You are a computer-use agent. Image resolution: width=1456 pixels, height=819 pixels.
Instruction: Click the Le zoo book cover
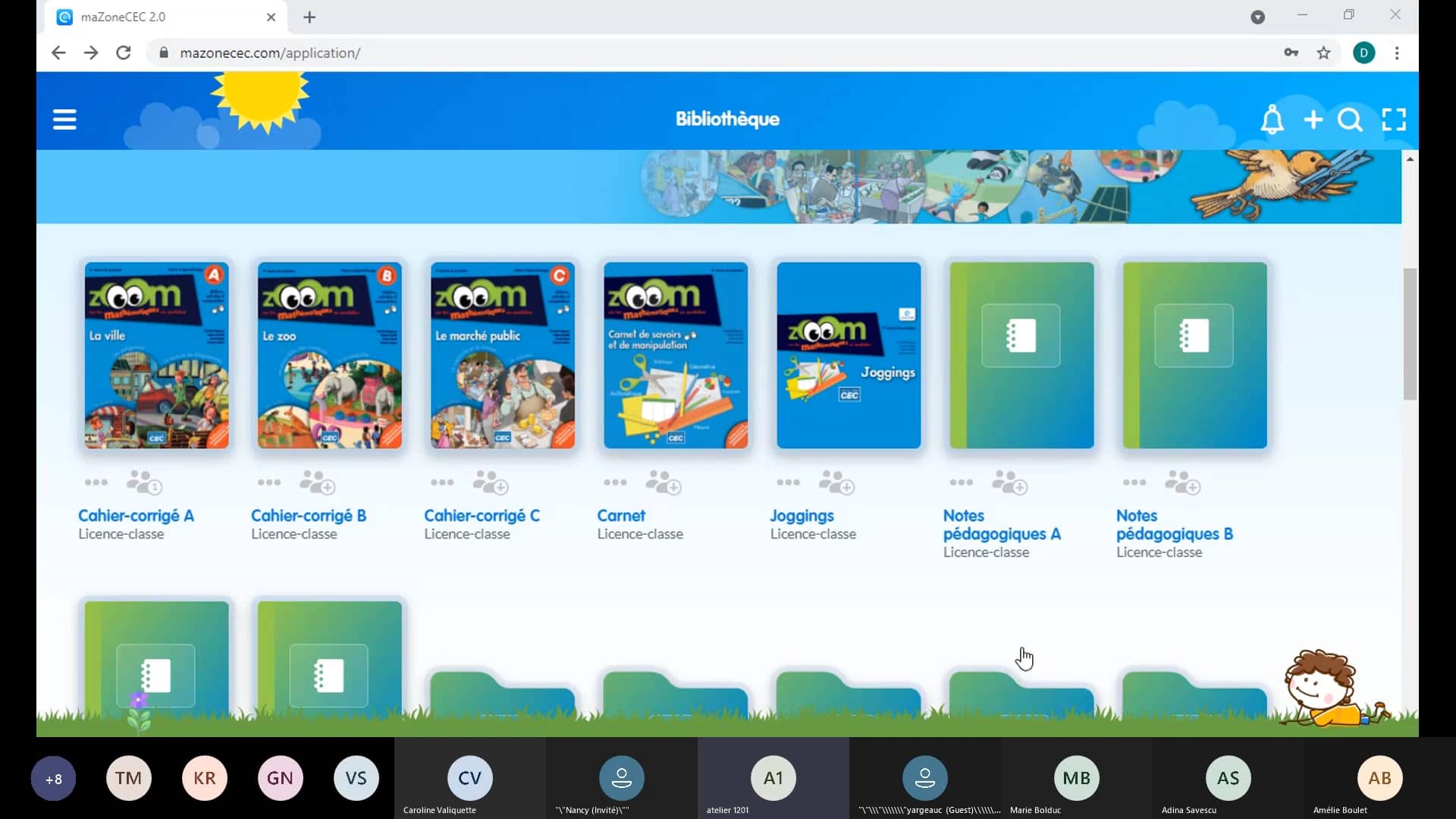[x=330, y=355]
